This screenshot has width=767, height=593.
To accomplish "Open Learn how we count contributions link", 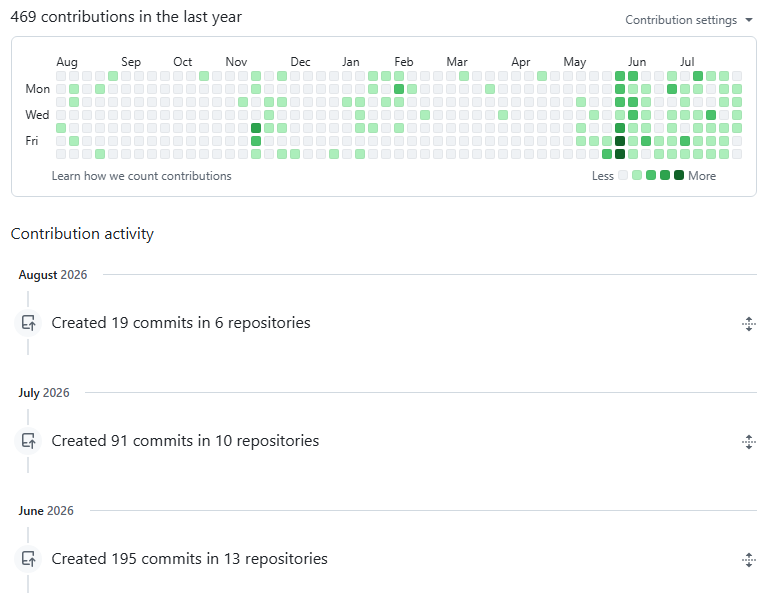I will [x=141, y=176].
